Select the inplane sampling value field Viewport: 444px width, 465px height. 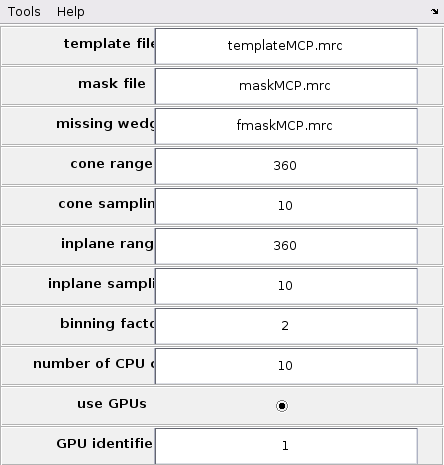coord(286,286)
